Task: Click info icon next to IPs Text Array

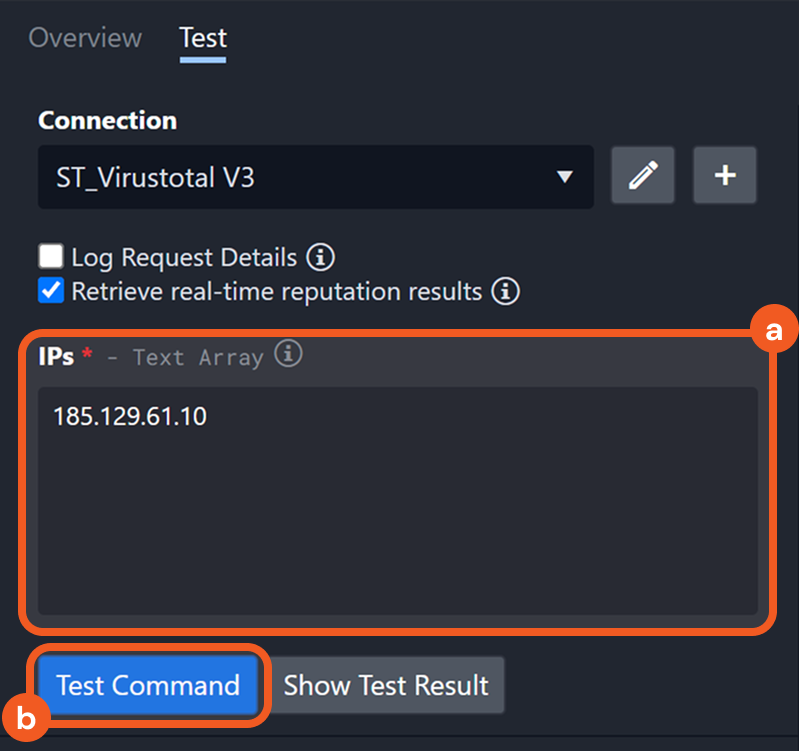Action: (288, 354)
